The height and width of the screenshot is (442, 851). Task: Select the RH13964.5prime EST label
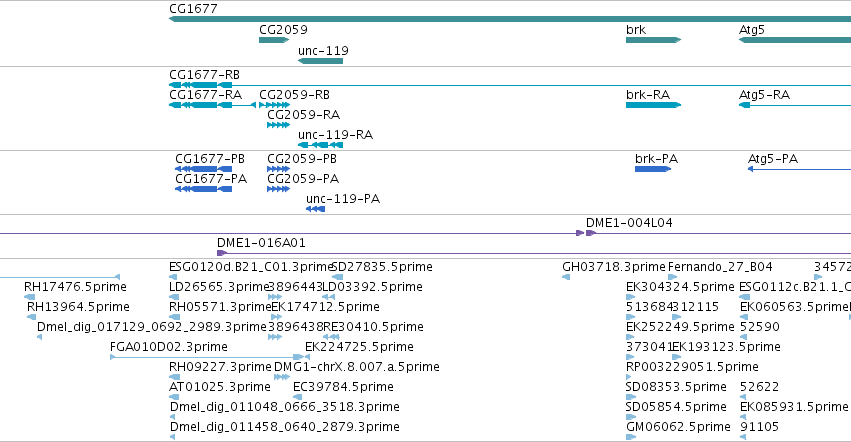[78, 307]
